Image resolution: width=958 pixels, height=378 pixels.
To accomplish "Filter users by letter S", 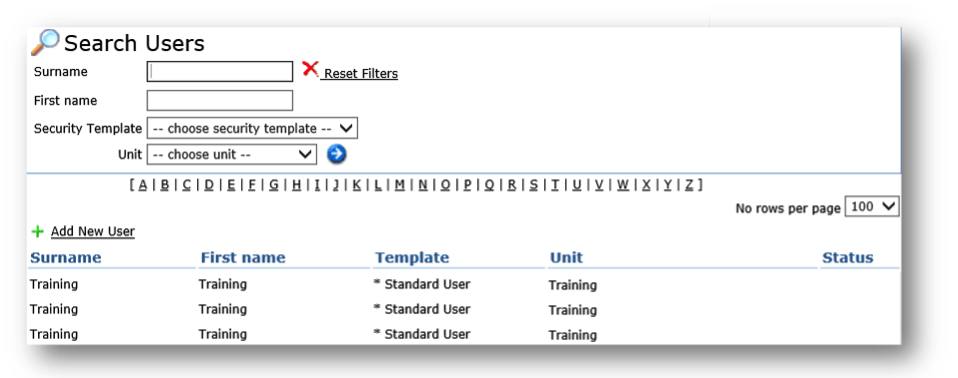I will (x=533, y=184).
